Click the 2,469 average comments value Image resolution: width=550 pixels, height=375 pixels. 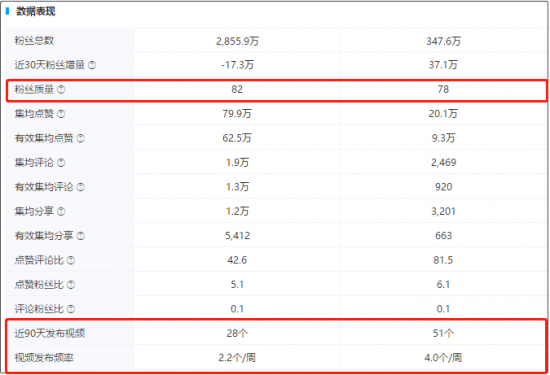[443, 162]
